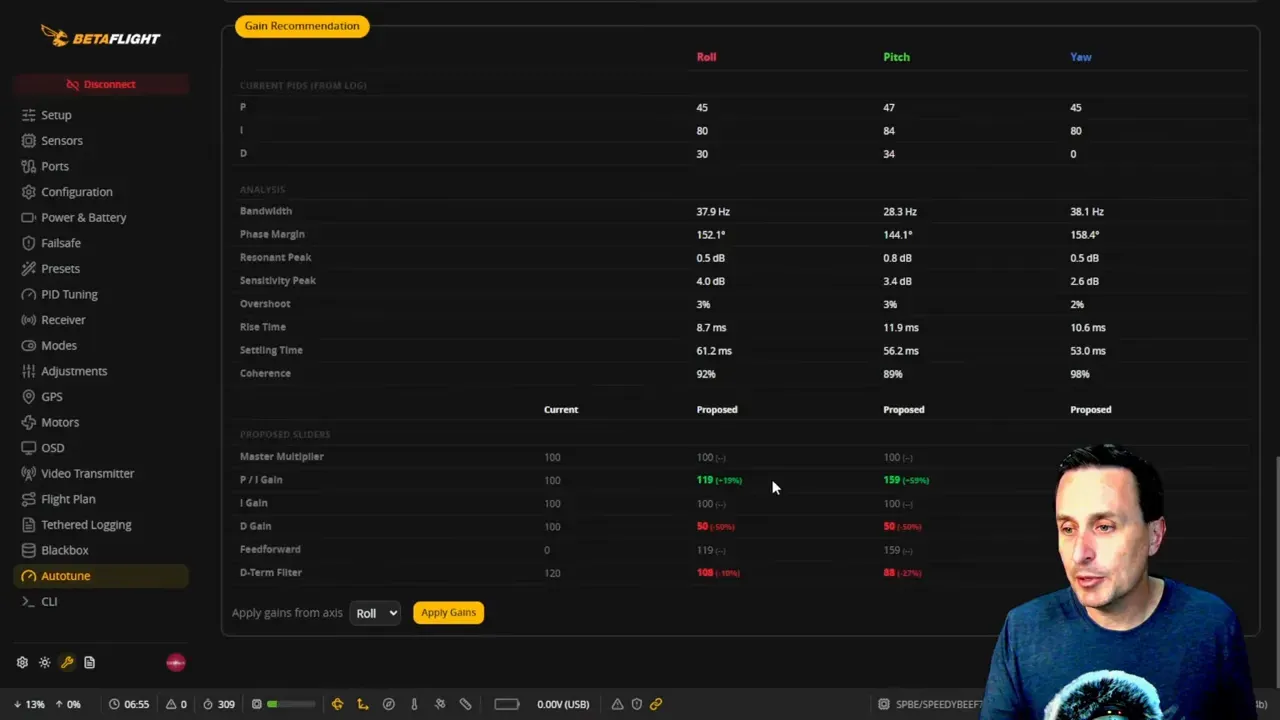Click the green CPU load bar
Screen dimensions: 1280x720
(290, 704)
